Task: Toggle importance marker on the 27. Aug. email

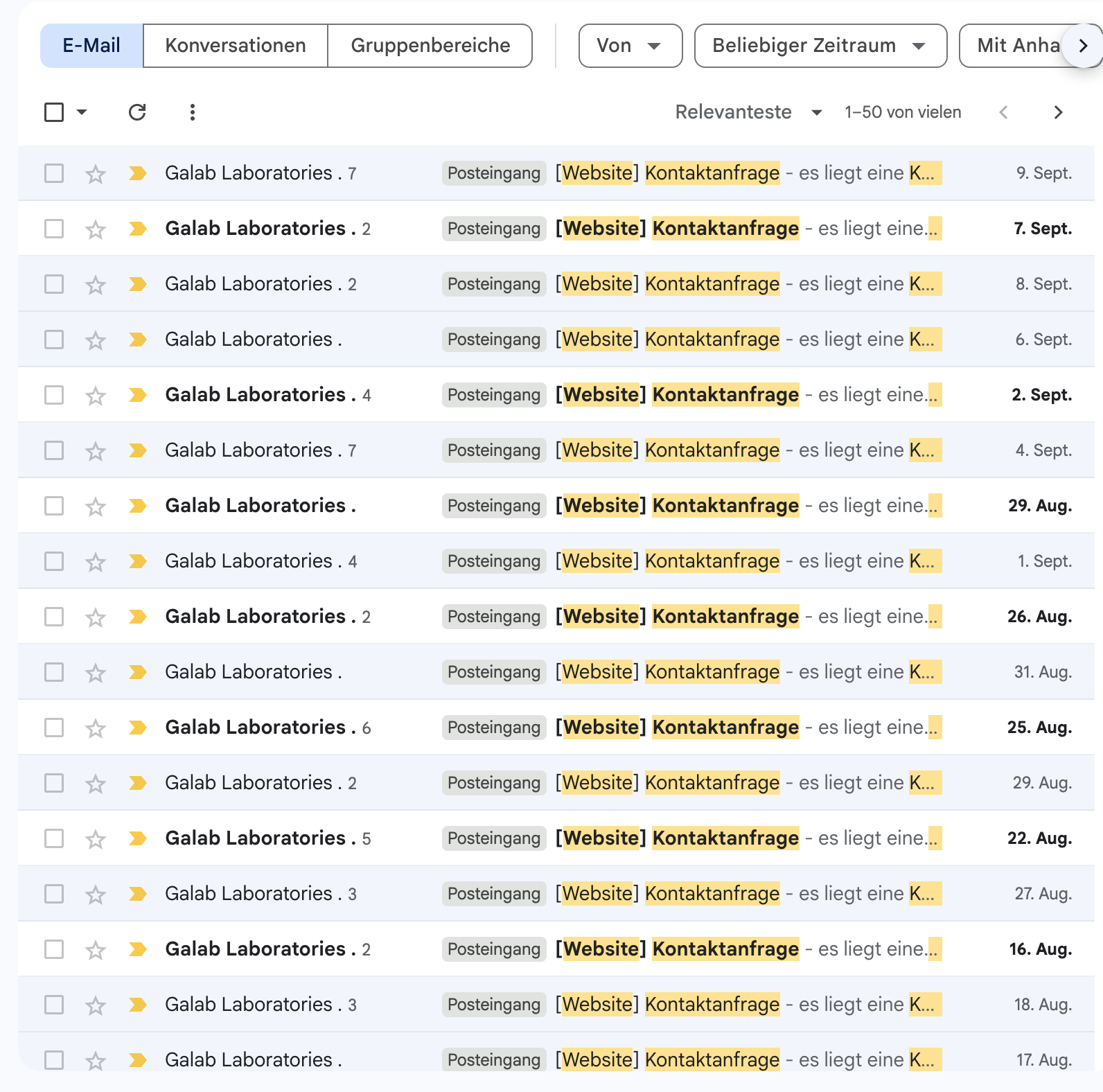Action: click(x=138, y=894)
